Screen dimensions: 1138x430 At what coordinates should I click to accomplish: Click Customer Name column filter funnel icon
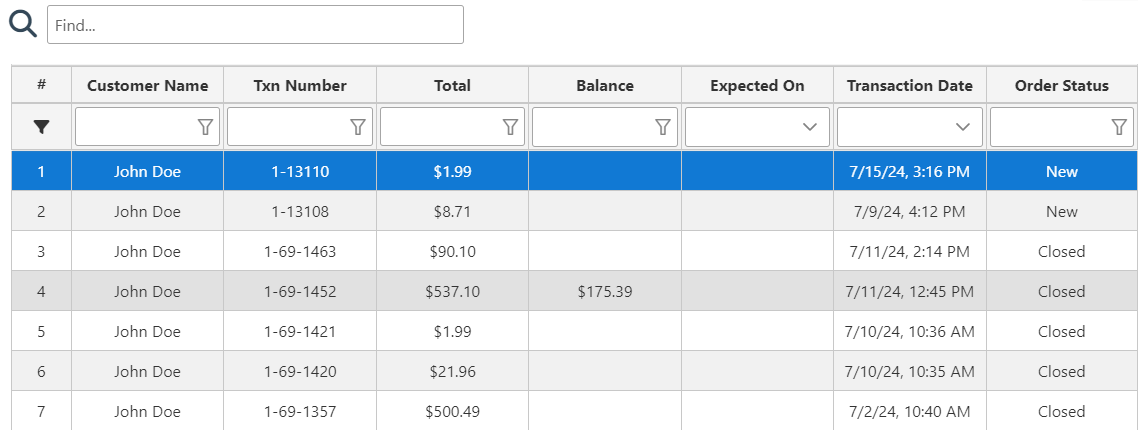[205, 127]
